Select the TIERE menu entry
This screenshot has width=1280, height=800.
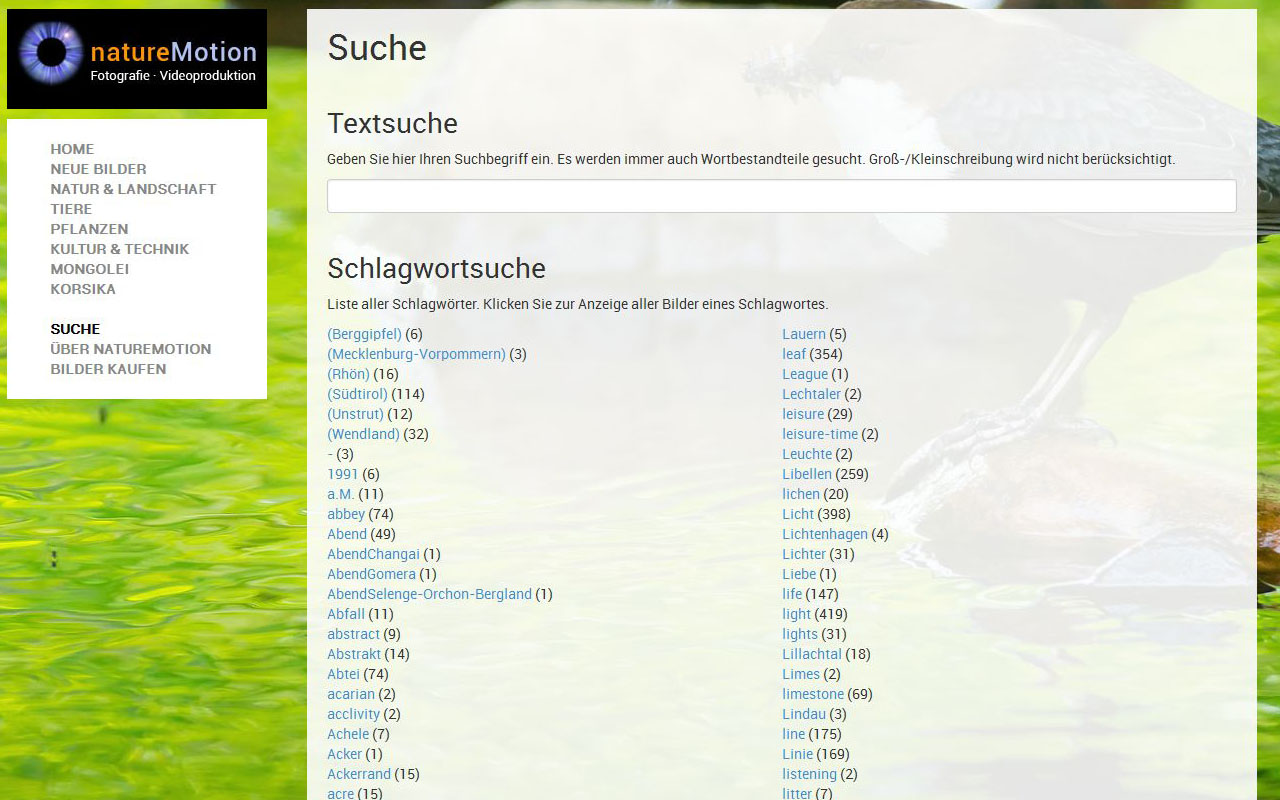[x=71, y=209]
